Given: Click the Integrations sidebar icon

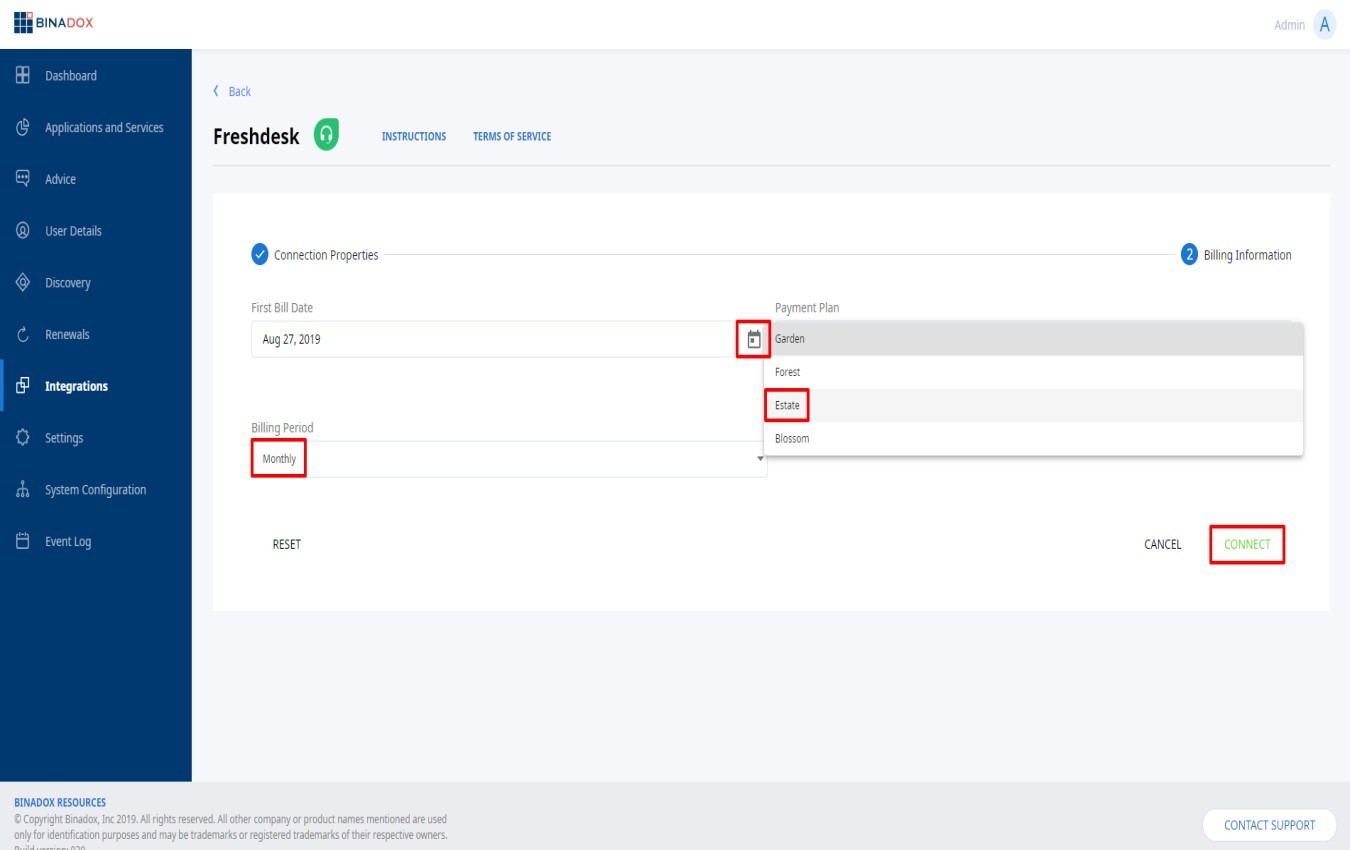Looking at the screenshot, I should (x=22, y=386).
